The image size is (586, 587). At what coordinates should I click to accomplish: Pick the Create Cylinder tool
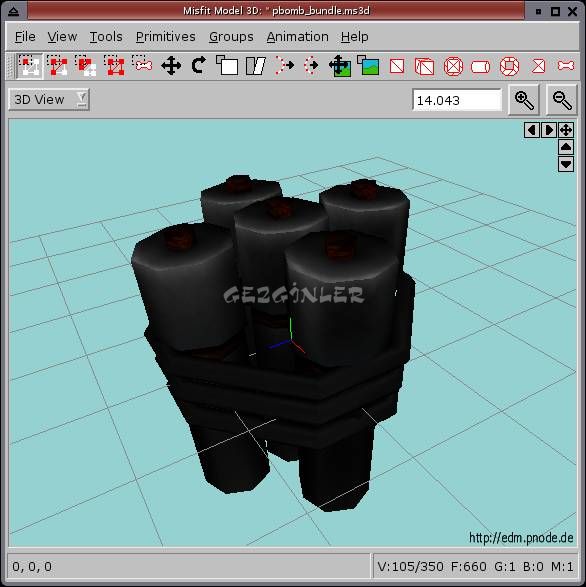coord(481,67)
